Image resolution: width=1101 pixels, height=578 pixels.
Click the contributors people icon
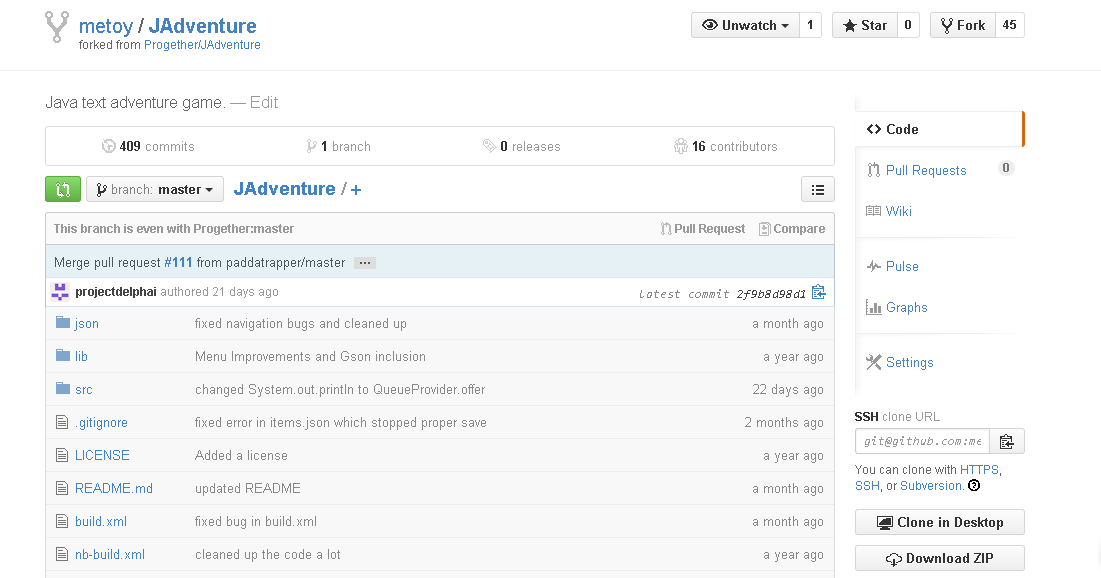click(x=680, y=146)
